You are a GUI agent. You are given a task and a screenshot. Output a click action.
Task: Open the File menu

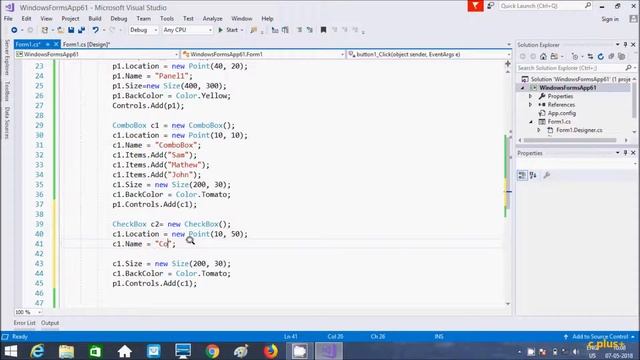coord(8,19)
